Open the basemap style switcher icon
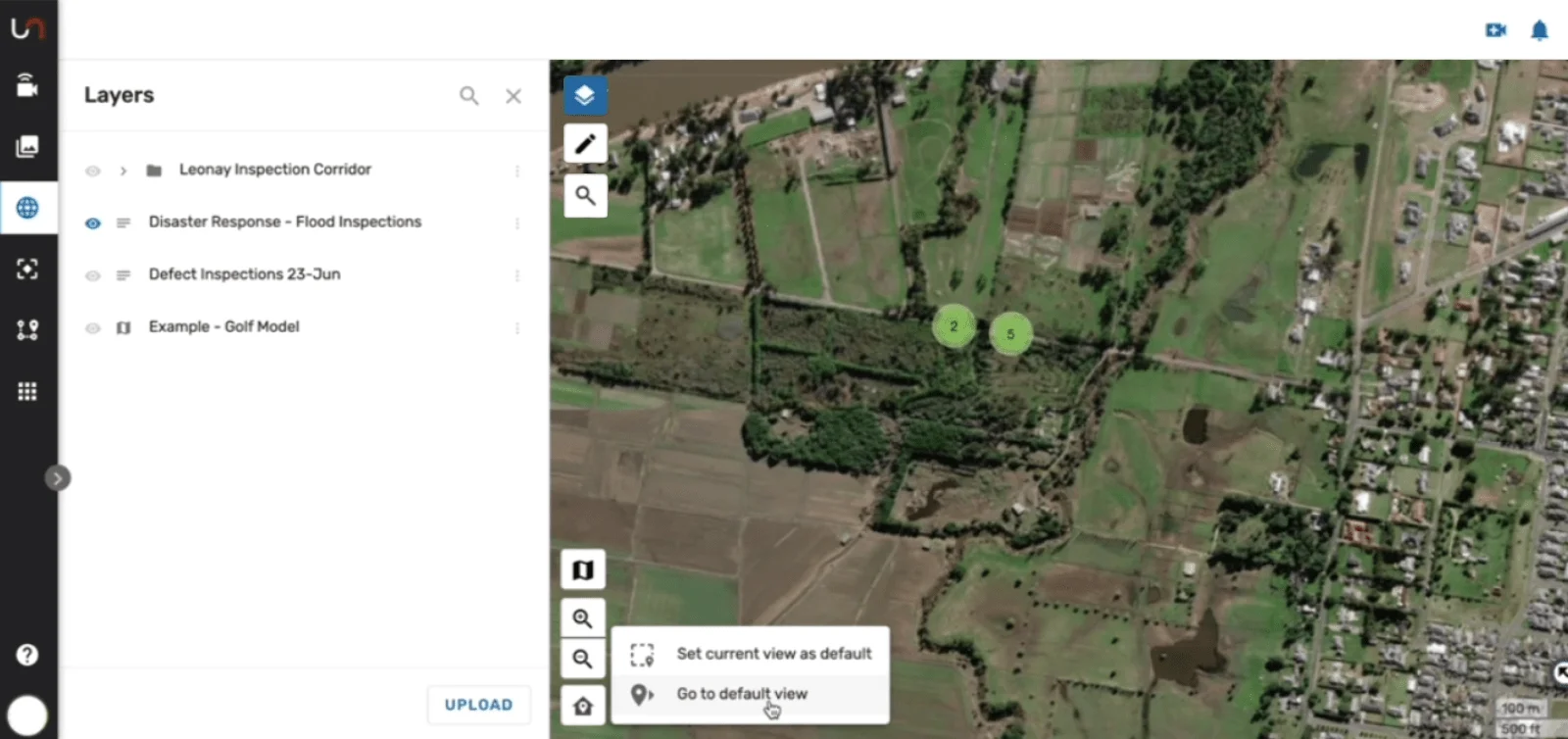Screen dimensions: 1568x739 coord(583,569)
